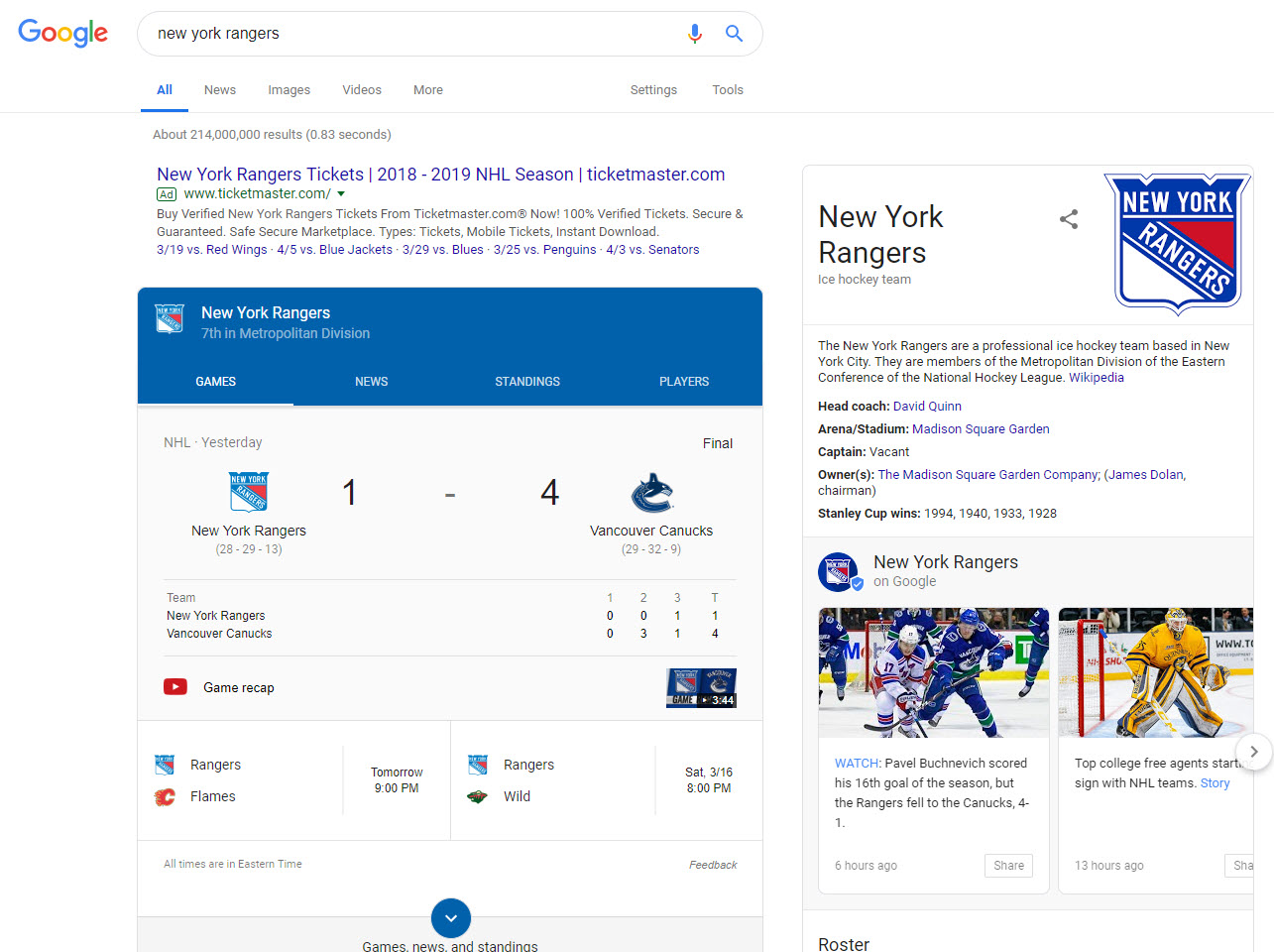The image size is (1274, 952).
Task: Expand games, news, and standings chevron
Action: [x=451, y=918]
